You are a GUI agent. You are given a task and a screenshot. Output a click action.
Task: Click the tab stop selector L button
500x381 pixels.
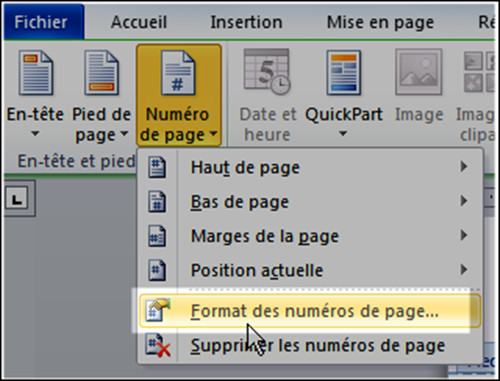click(x=17, y=199)
